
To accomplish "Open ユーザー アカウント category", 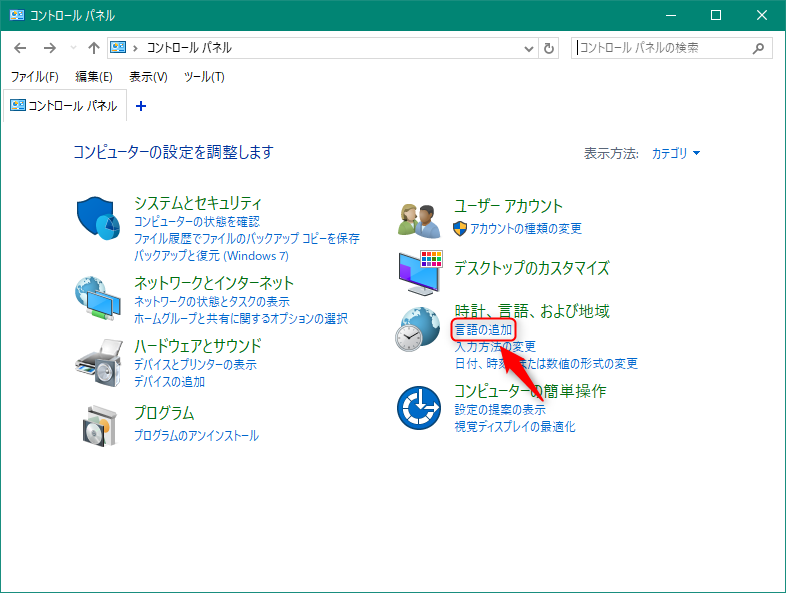I will pos(508,206).
